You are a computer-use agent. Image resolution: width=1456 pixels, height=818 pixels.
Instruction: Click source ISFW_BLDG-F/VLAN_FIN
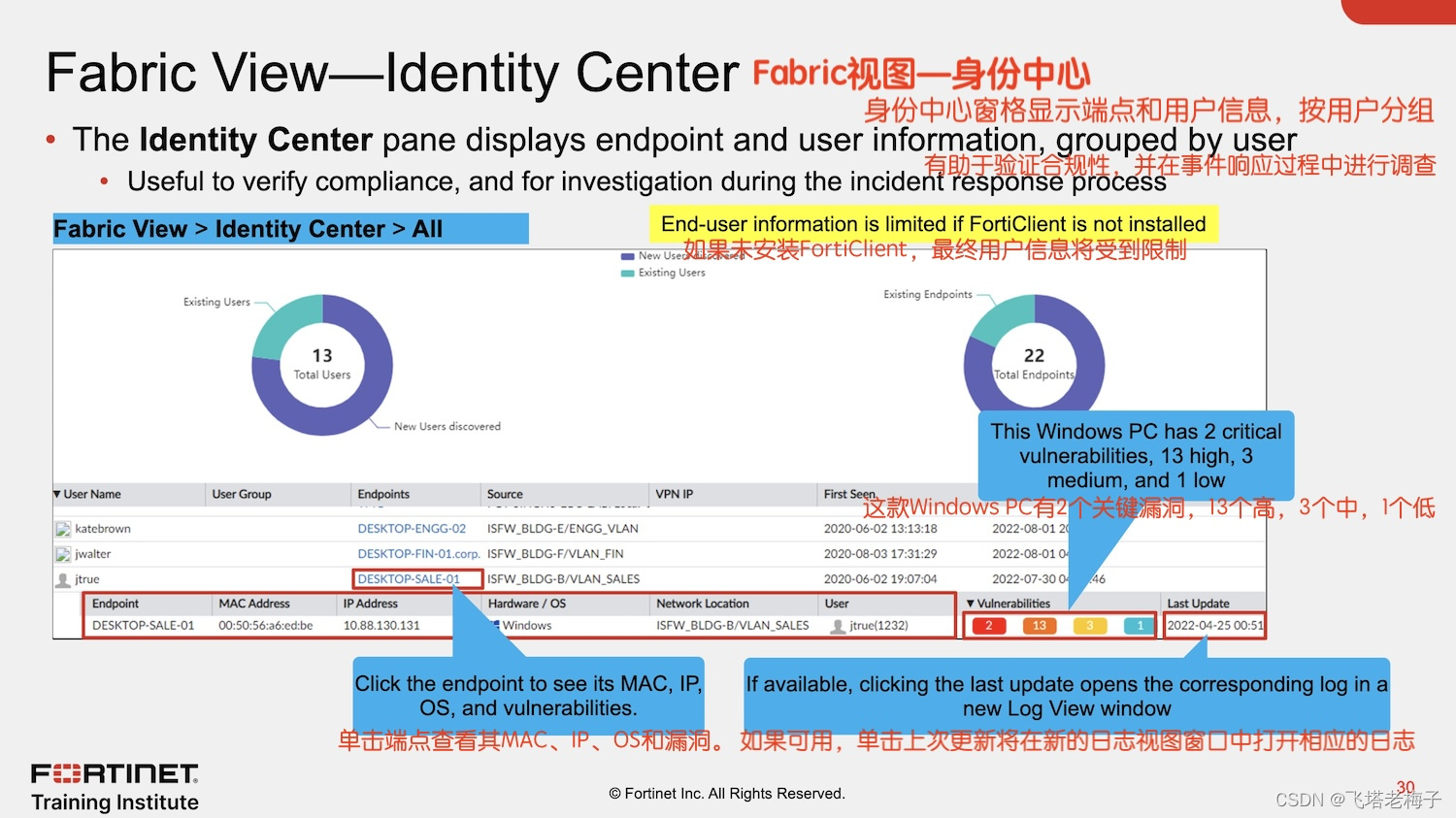(x=555, y=554)
